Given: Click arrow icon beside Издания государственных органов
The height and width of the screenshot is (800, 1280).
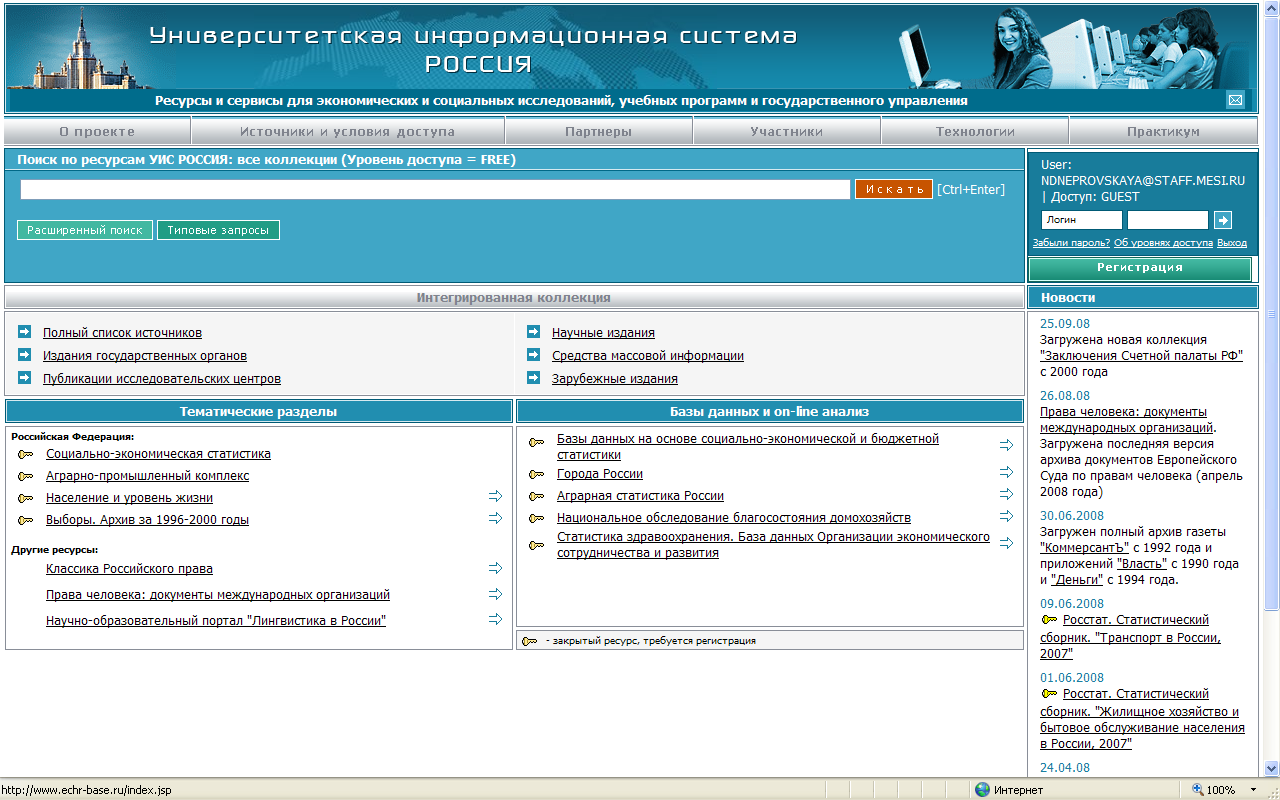Looking at the screenshot, I should tap(24, 355).
